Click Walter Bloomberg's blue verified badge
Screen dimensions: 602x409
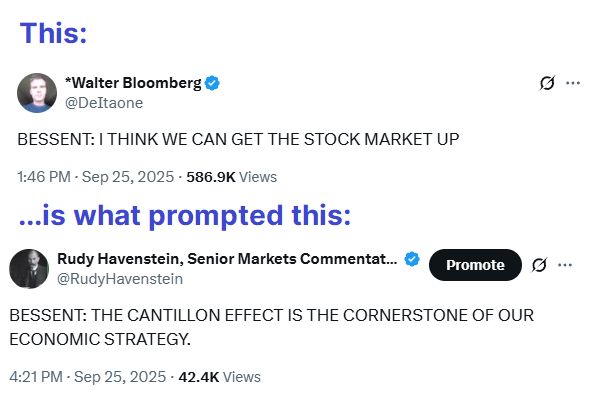212,84
